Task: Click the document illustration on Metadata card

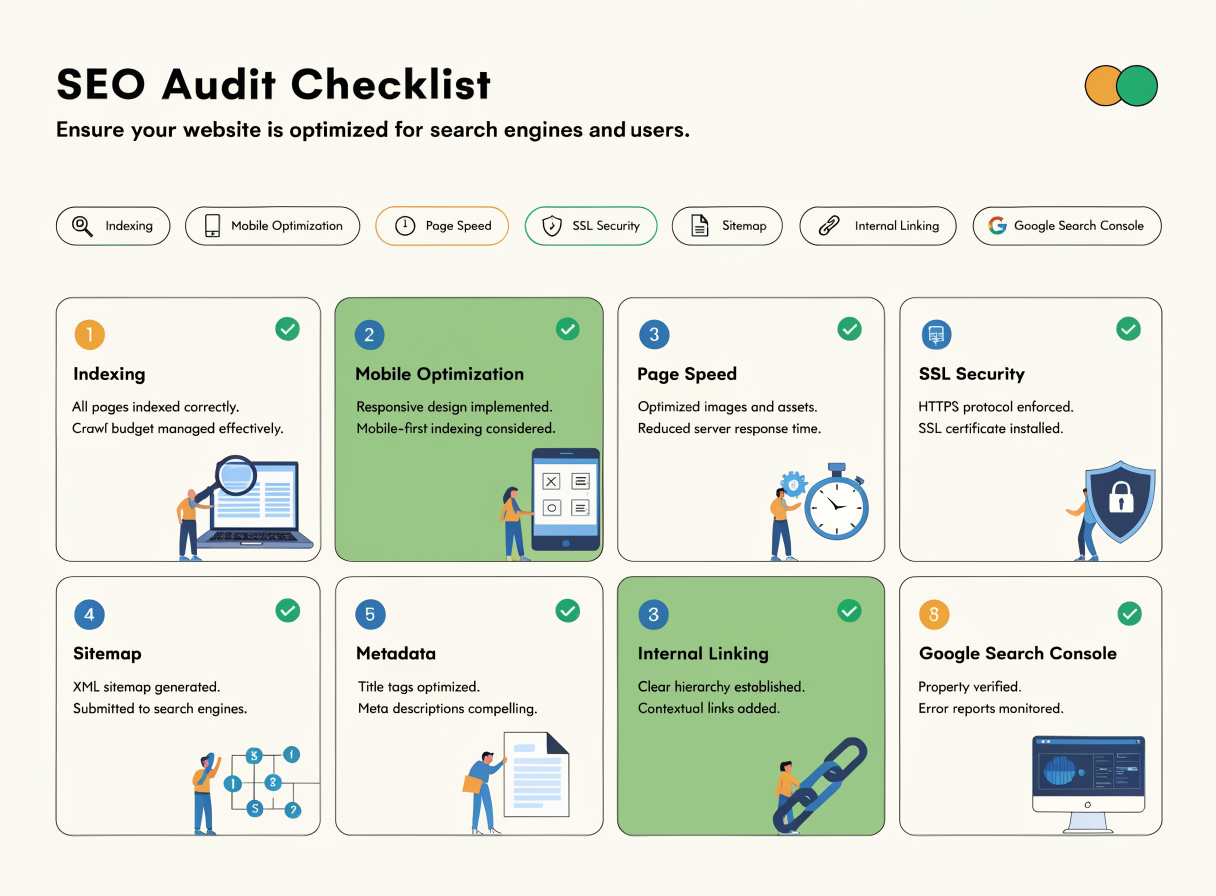Action: point(536,773)
